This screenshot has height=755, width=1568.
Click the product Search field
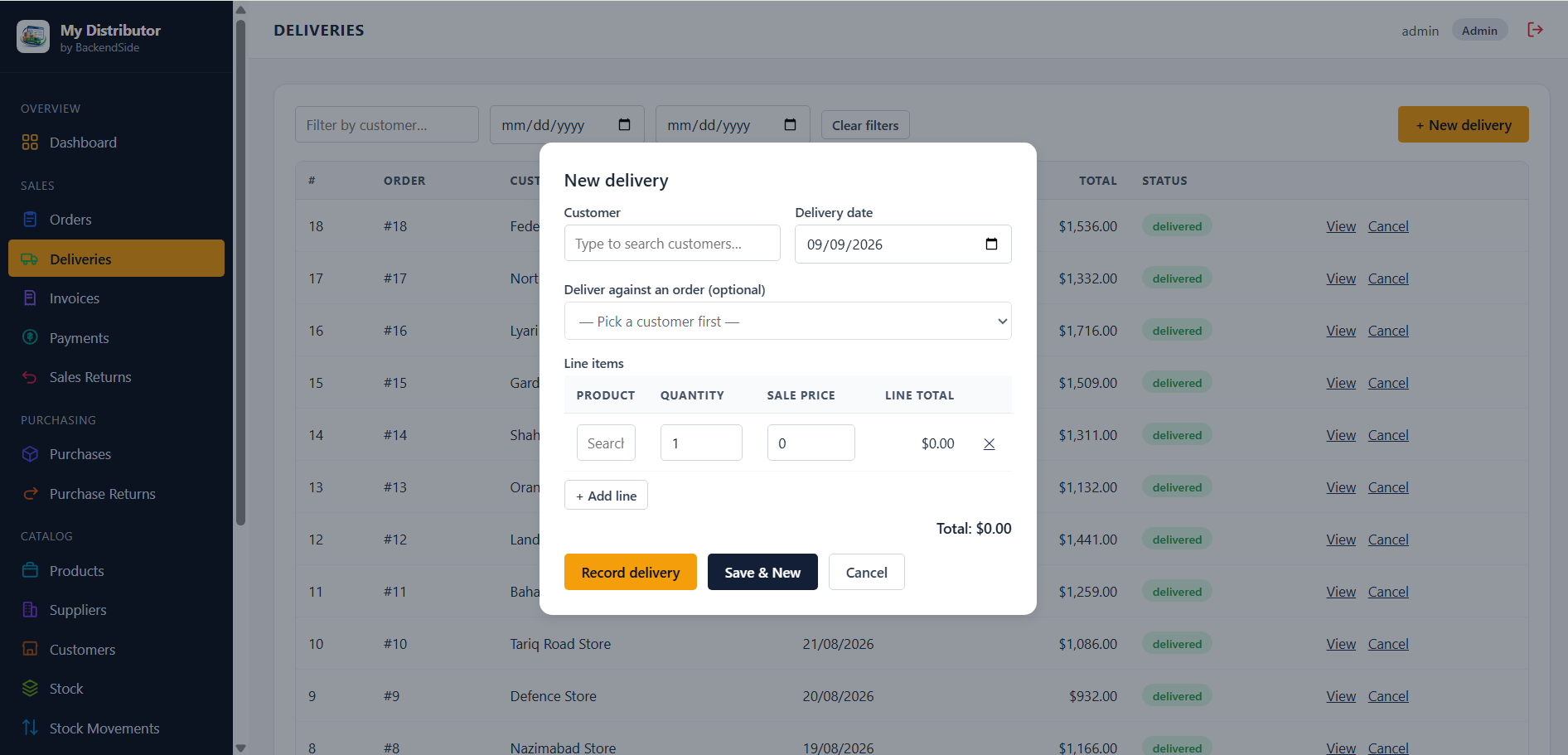coord(606,443)
